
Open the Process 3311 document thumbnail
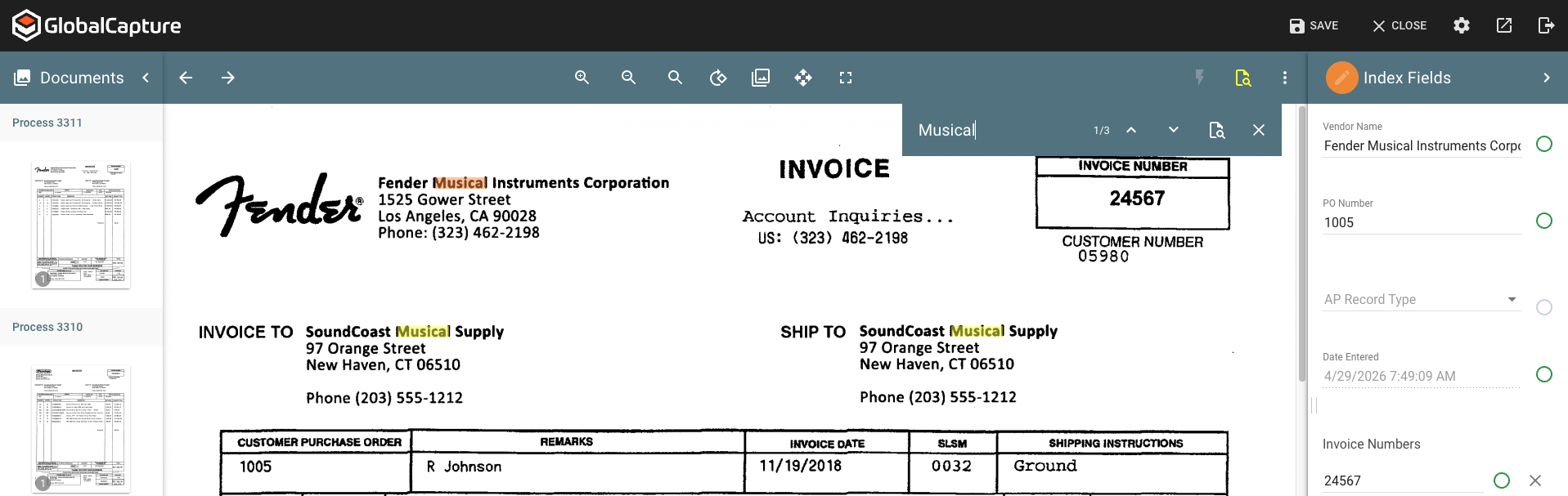tap(81, 225)
